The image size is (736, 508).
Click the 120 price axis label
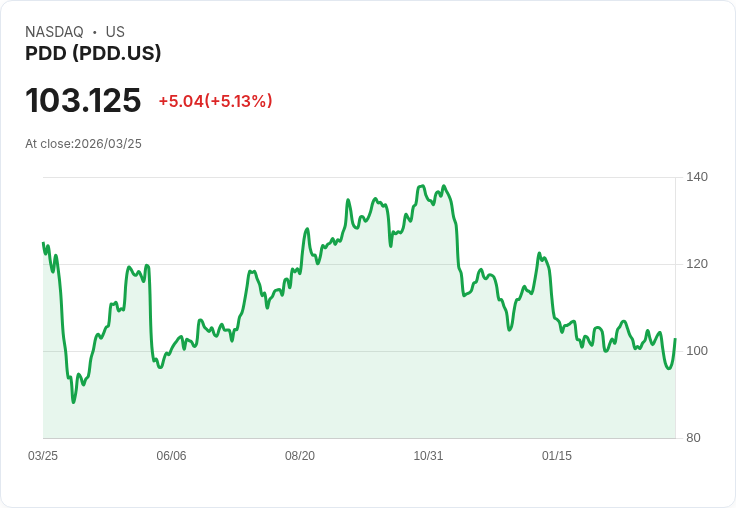tap(697, 264)
